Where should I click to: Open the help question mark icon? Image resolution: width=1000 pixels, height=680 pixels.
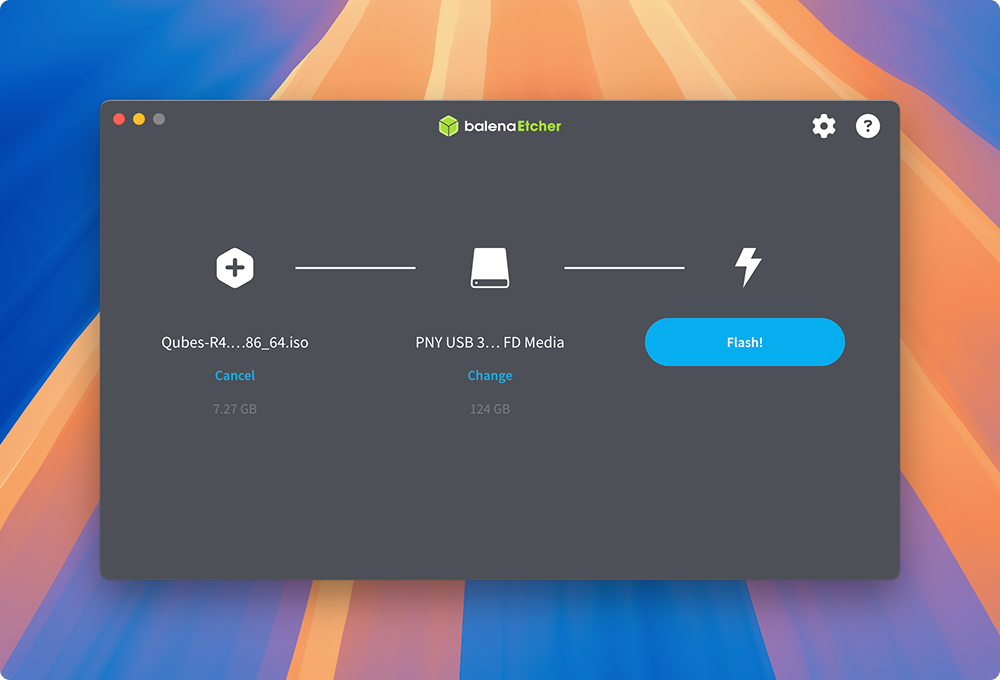(x=867, y=126)
